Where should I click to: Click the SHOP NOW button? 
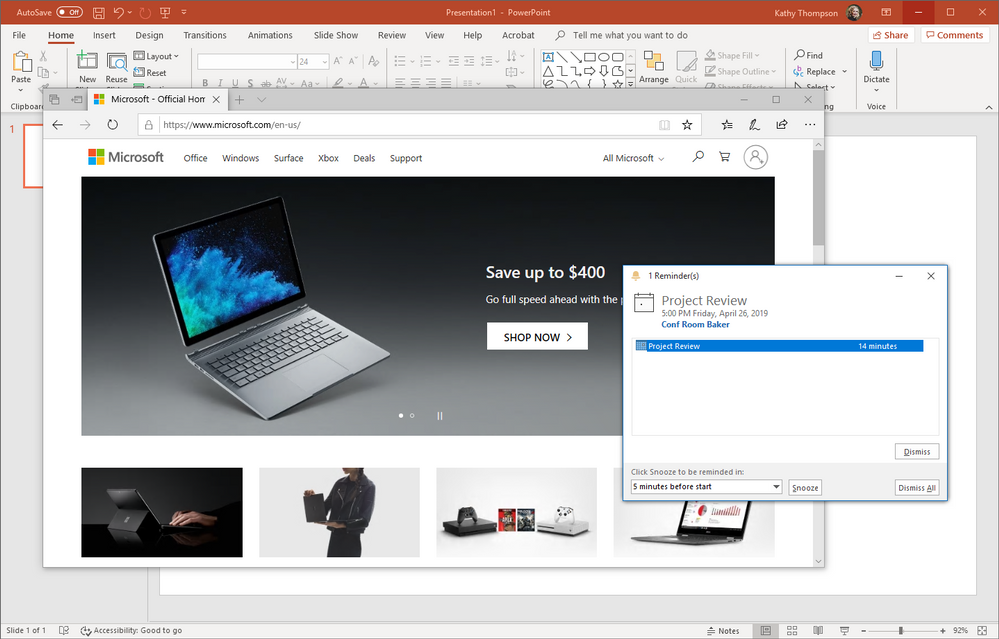click(x=537, y=336)
